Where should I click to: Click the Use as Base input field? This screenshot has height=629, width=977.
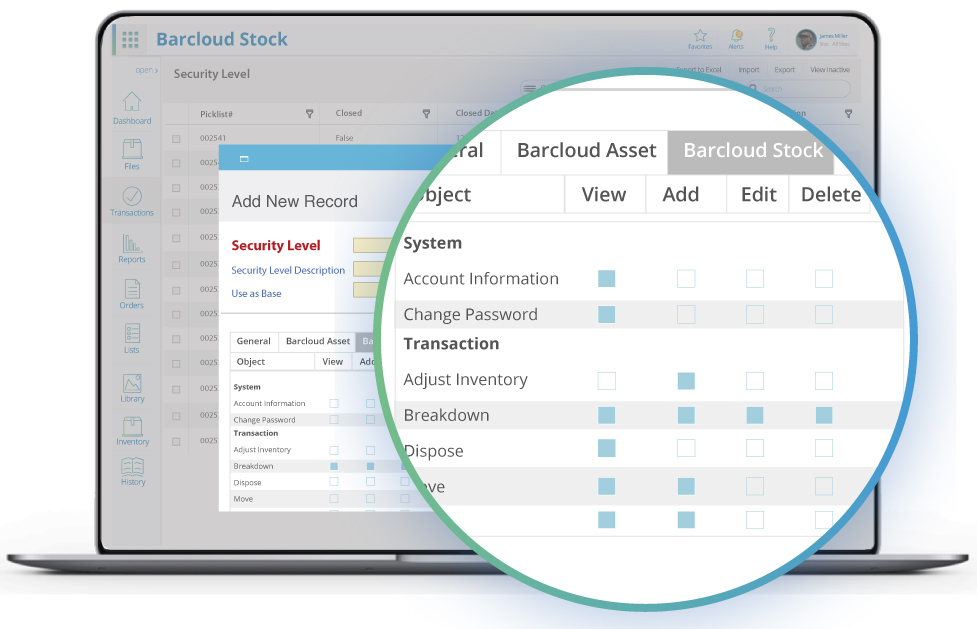pyautogui.click(x=367, y=290)
